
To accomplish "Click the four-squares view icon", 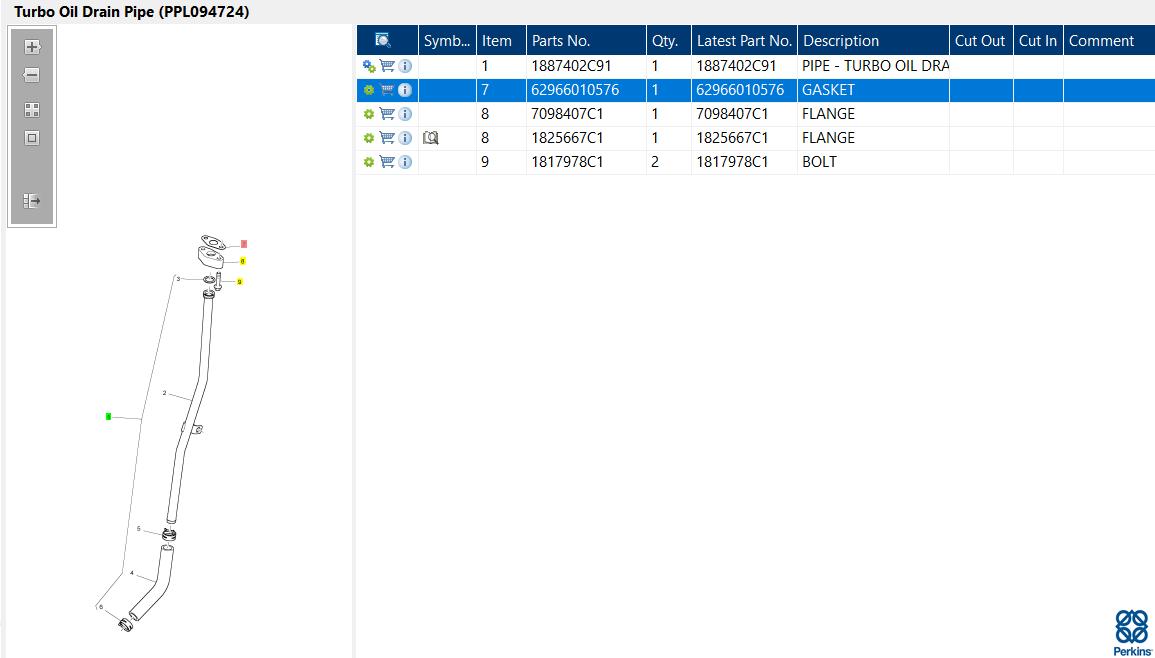I will [x=32, y=111].
